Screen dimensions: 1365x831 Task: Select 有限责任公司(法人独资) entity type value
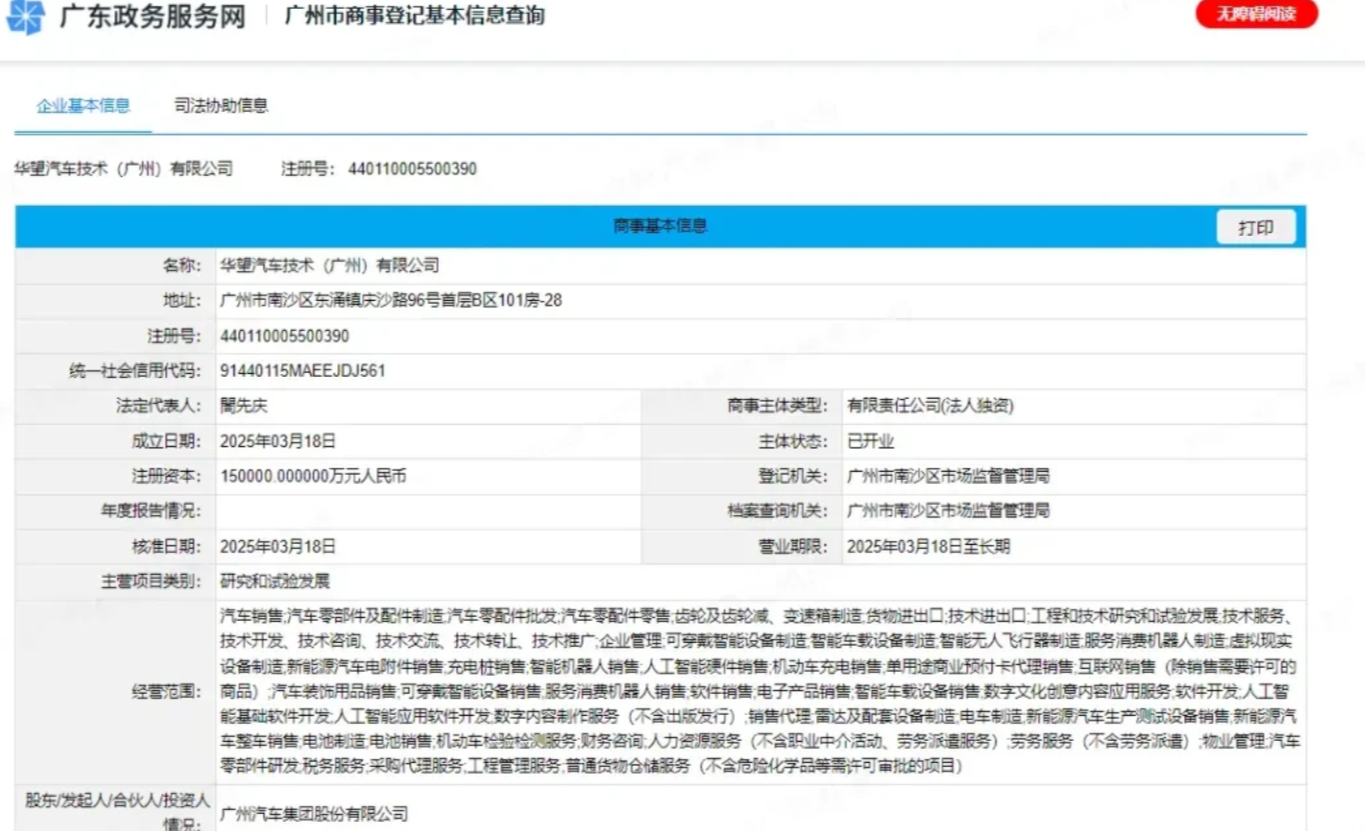point(931,406)
